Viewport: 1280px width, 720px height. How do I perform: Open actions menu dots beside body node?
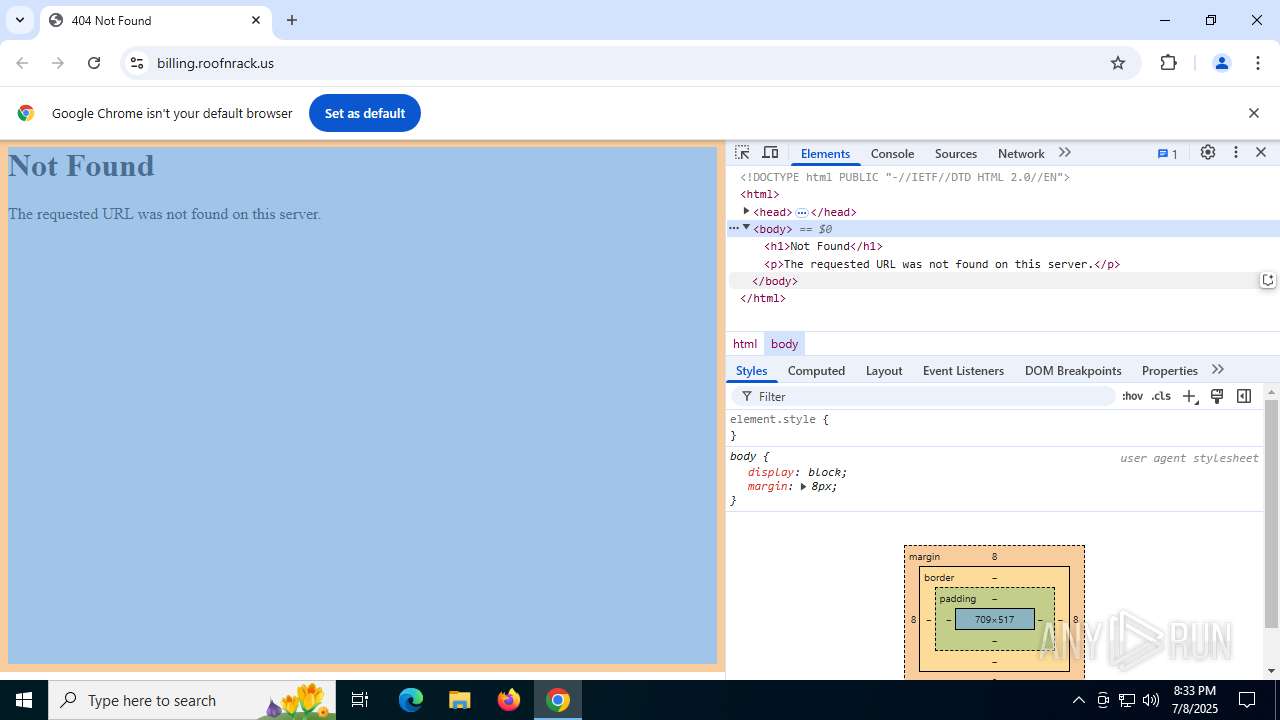[x=733, y=228]
